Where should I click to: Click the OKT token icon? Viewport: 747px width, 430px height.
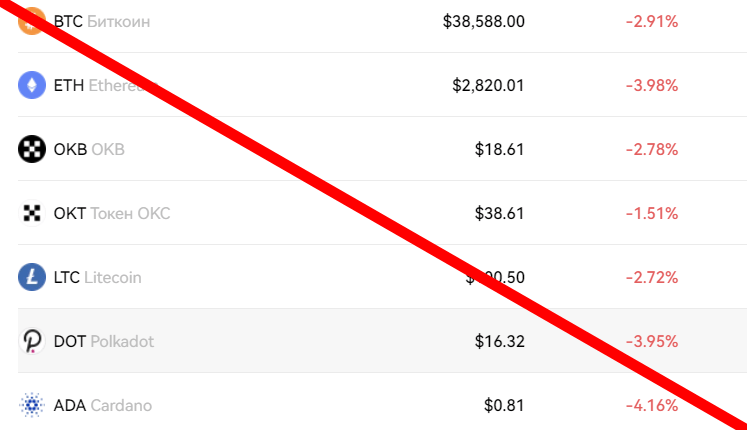pos(32,213)
